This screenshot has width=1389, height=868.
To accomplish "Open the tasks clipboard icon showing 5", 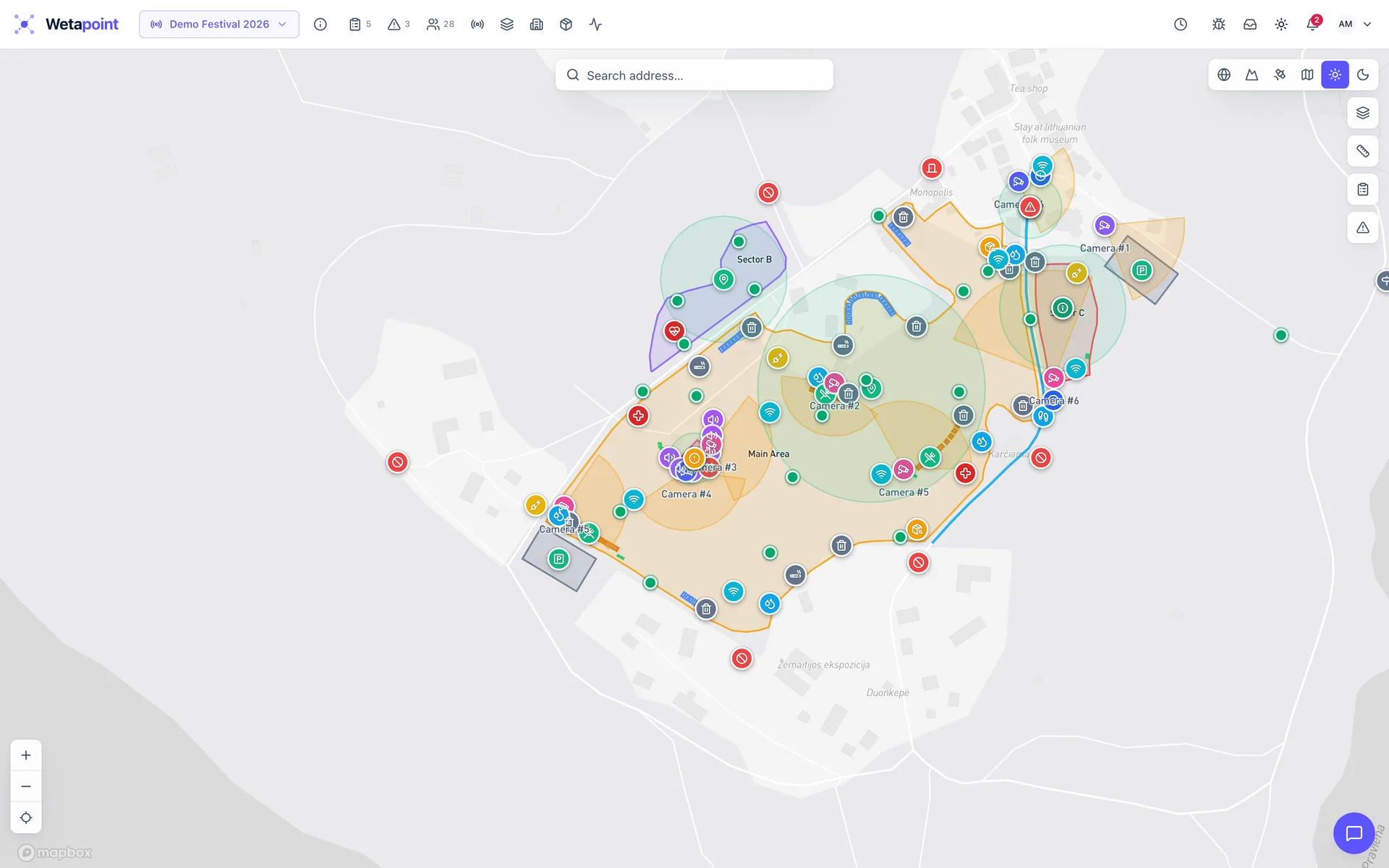I will point(360,24).
